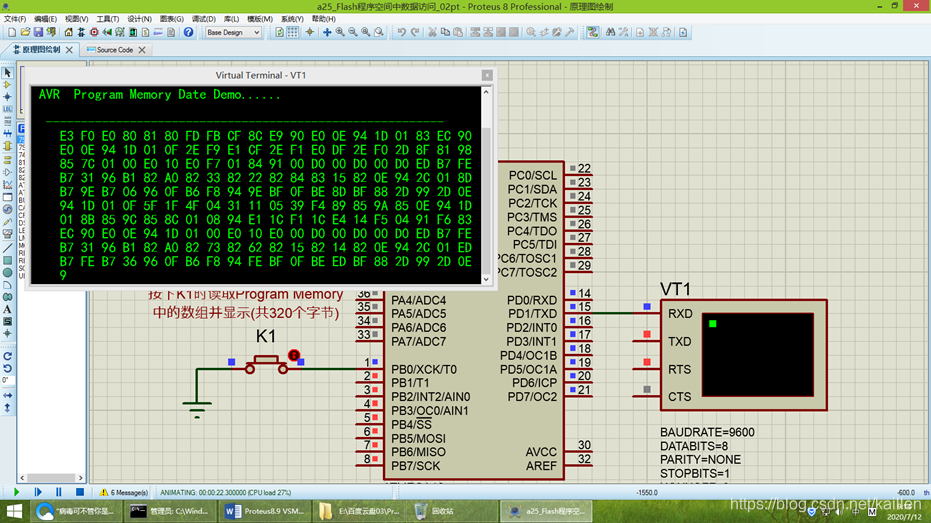Stop the simulation
This screenshot has width=931, height=523.
pos(80,492)
